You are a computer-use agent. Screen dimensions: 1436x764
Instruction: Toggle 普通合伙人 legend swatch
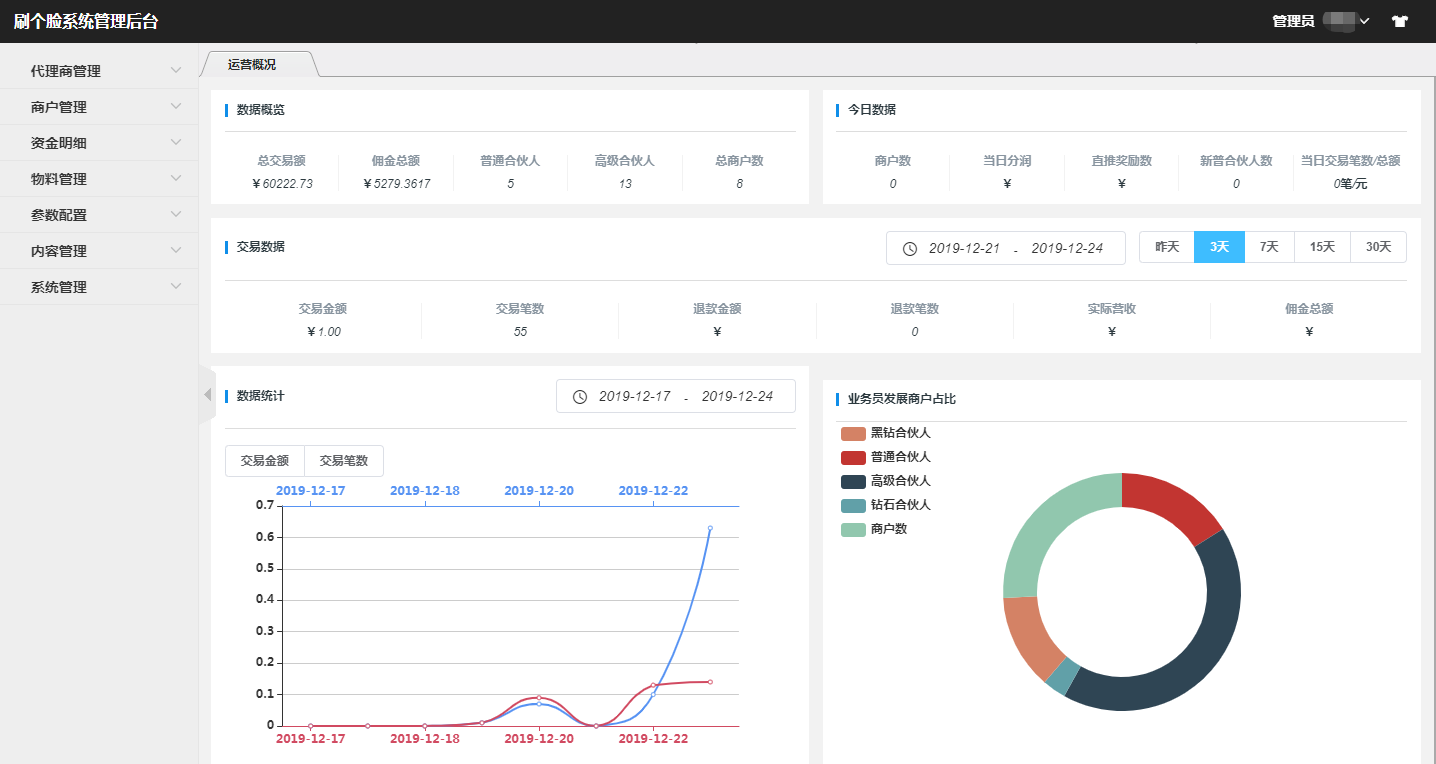[853, 457]
